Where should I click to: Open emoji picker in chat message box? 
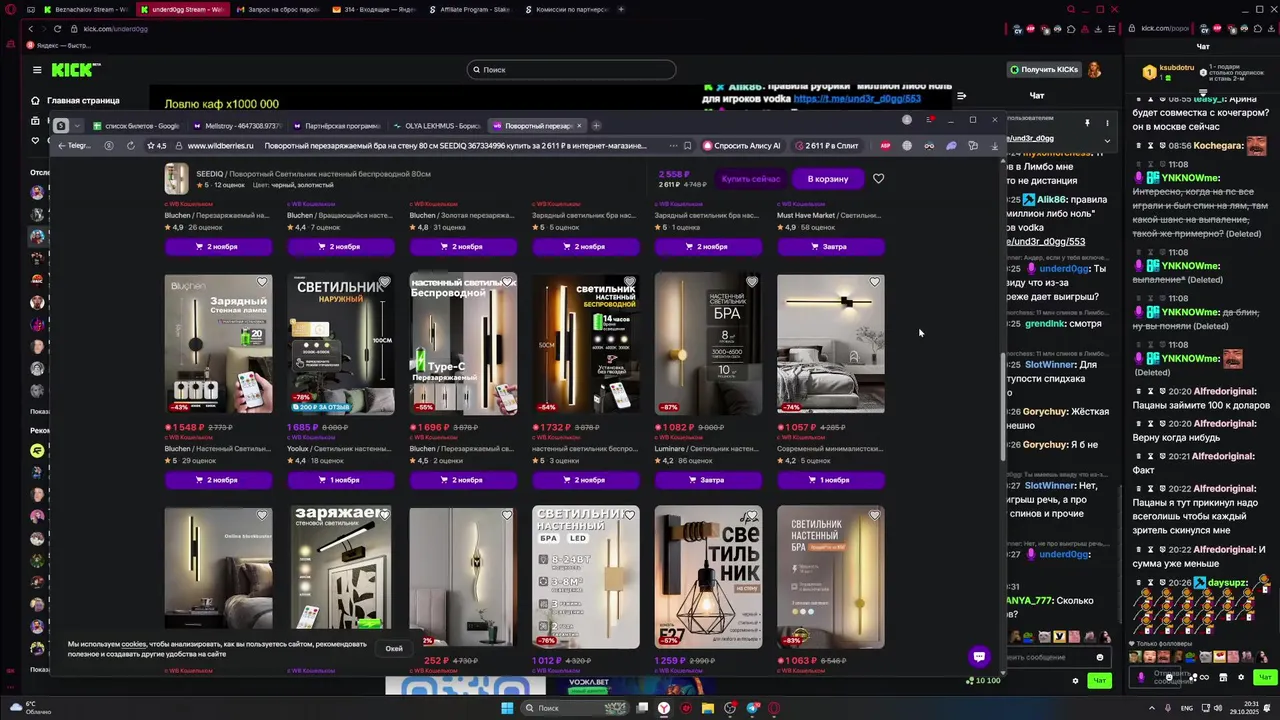(1100, 657)
